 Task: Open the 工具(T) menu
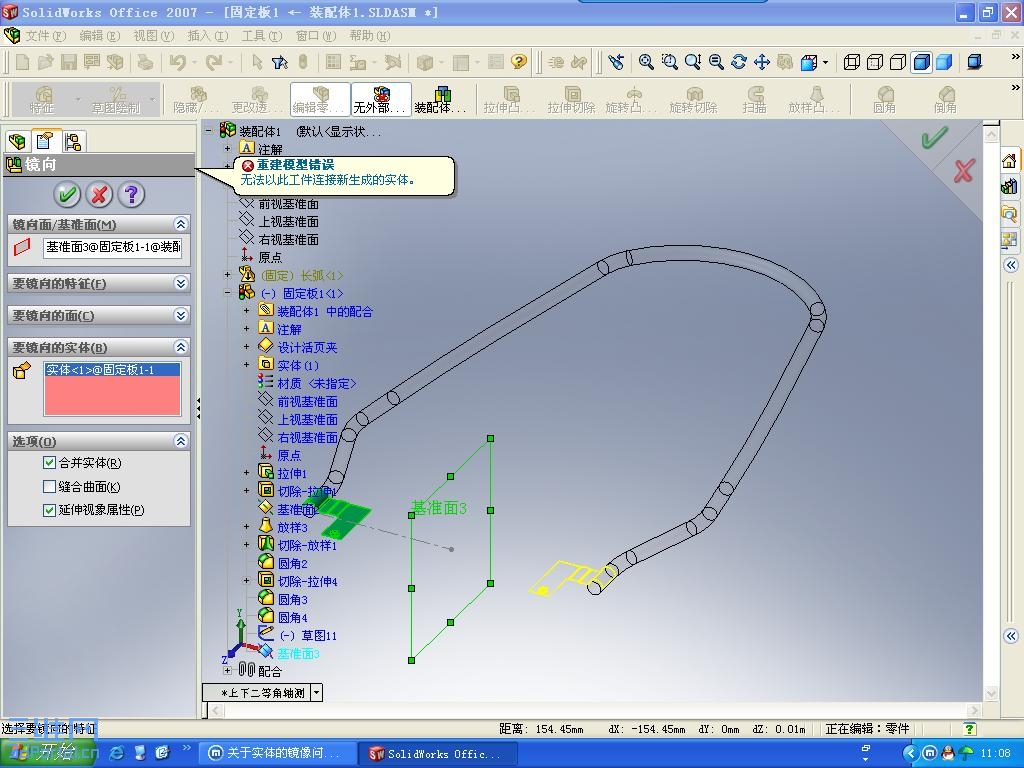(262, 35)
